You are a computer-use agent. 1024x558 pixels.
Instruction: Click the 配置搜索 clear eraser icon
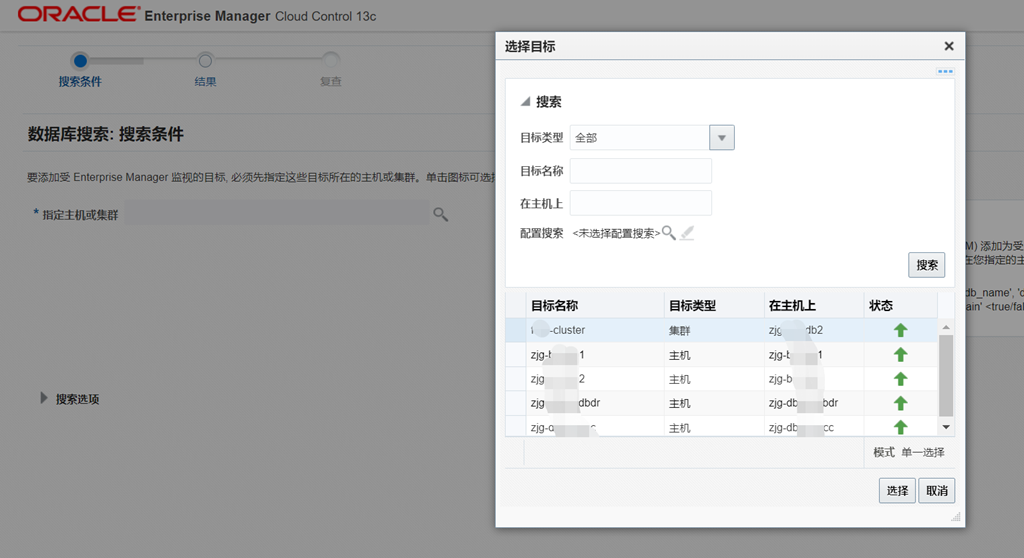[686, 233]
